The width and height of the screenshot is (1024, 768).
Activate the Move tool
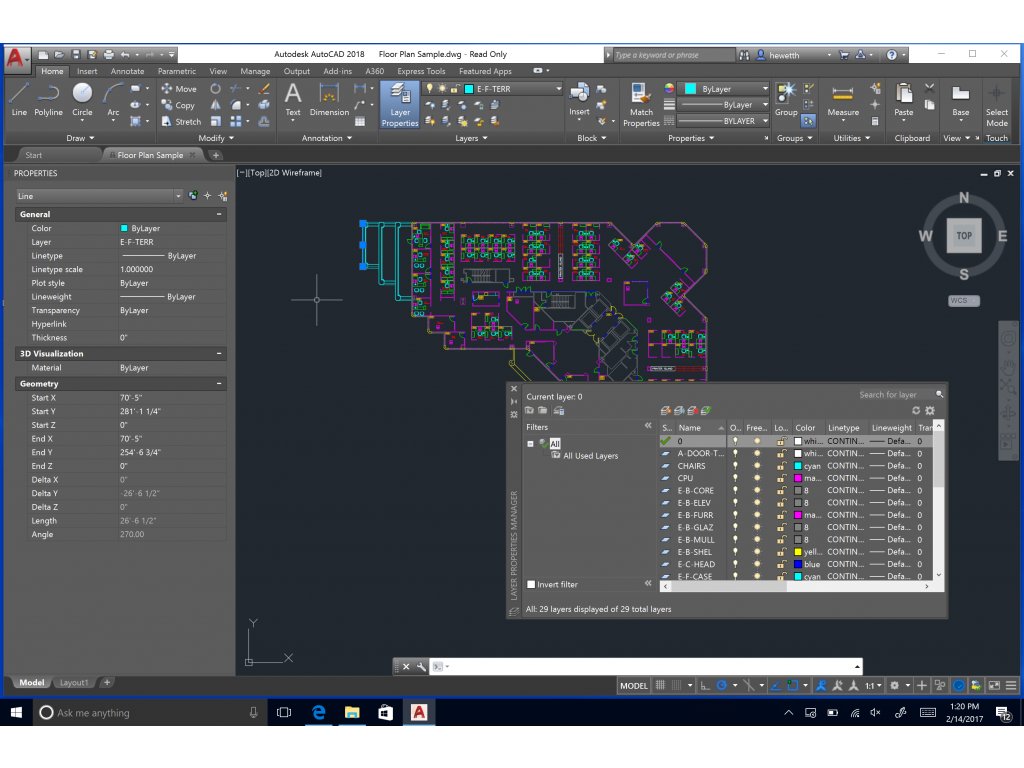click(179, 89)
